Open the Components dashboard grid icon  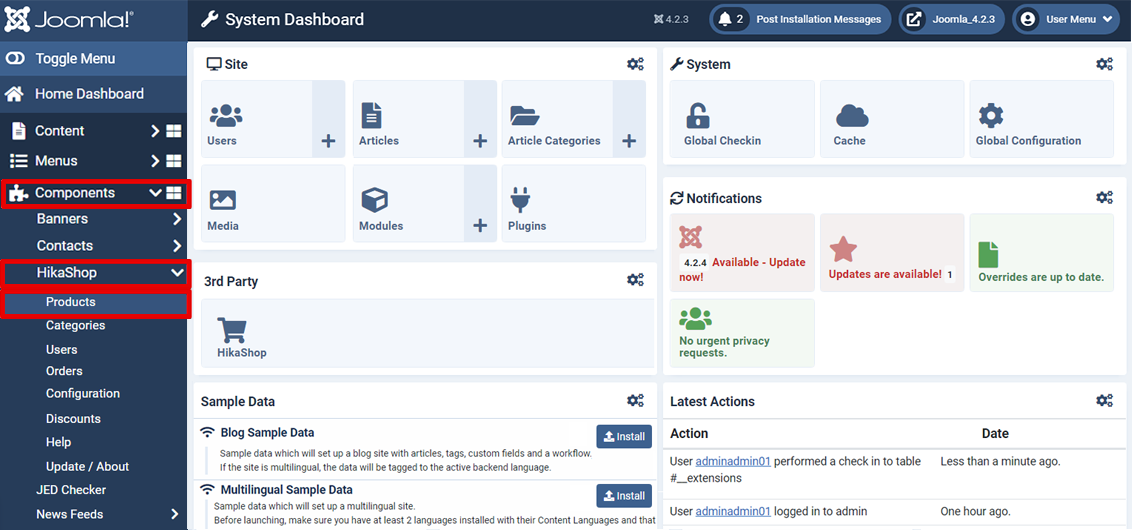coord(174,193)
